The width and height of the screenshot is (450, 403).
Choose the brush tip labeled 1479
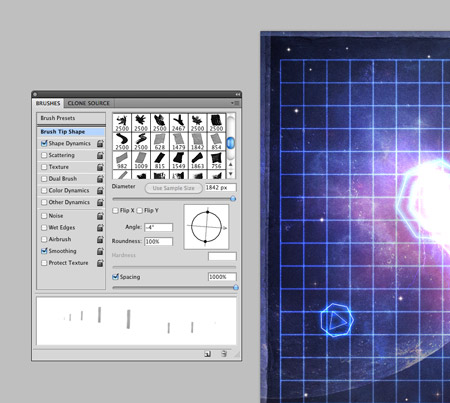pos(179,141)
